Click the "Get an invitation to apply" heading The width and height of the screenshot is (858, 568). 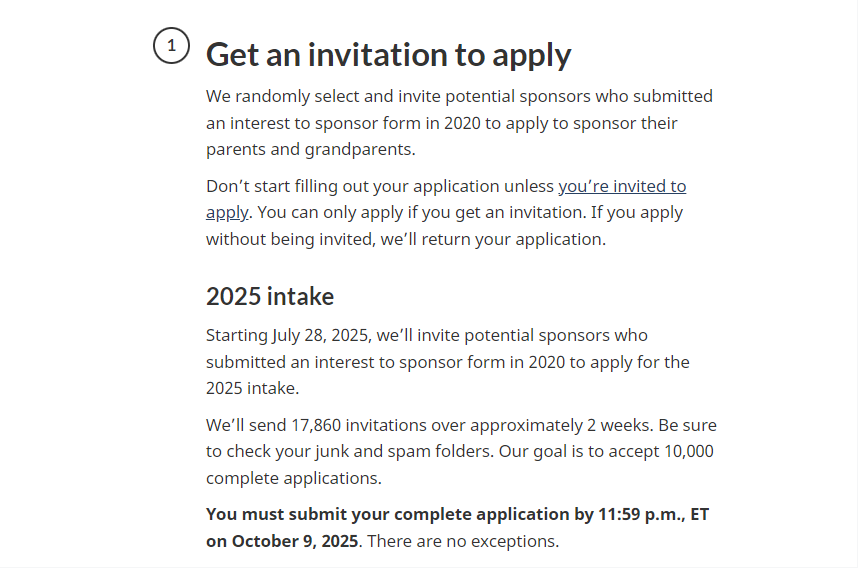(389, 55)
